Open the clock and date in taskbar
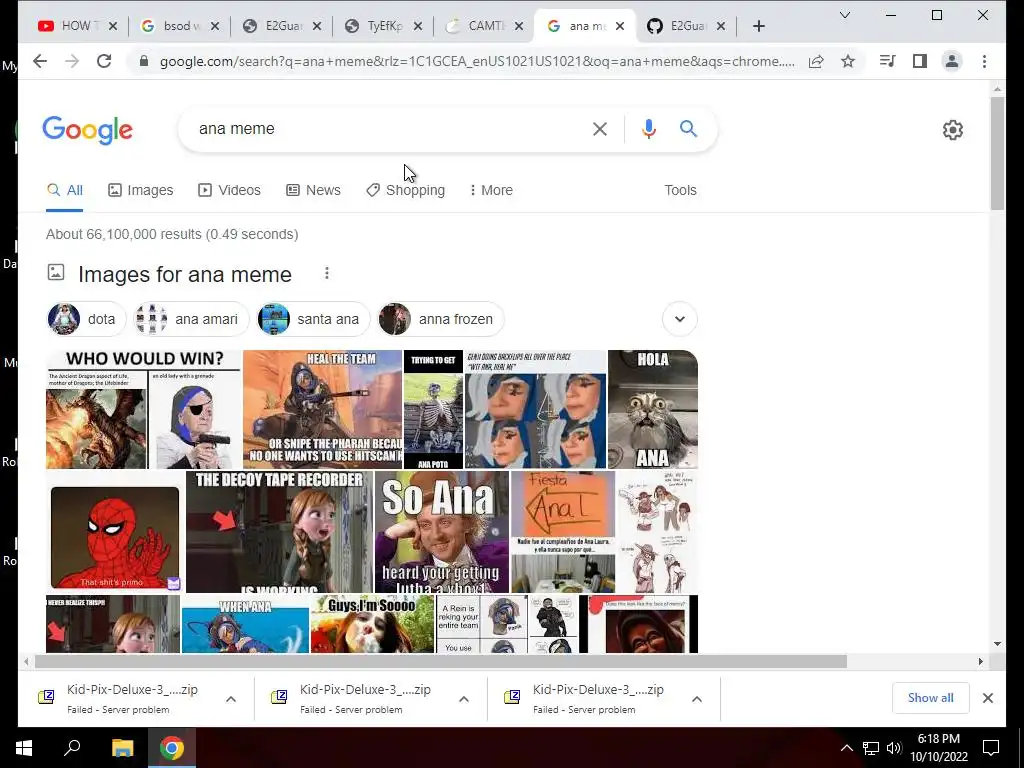Screen dimensions: 1024x768 click(x=938, y=748)
